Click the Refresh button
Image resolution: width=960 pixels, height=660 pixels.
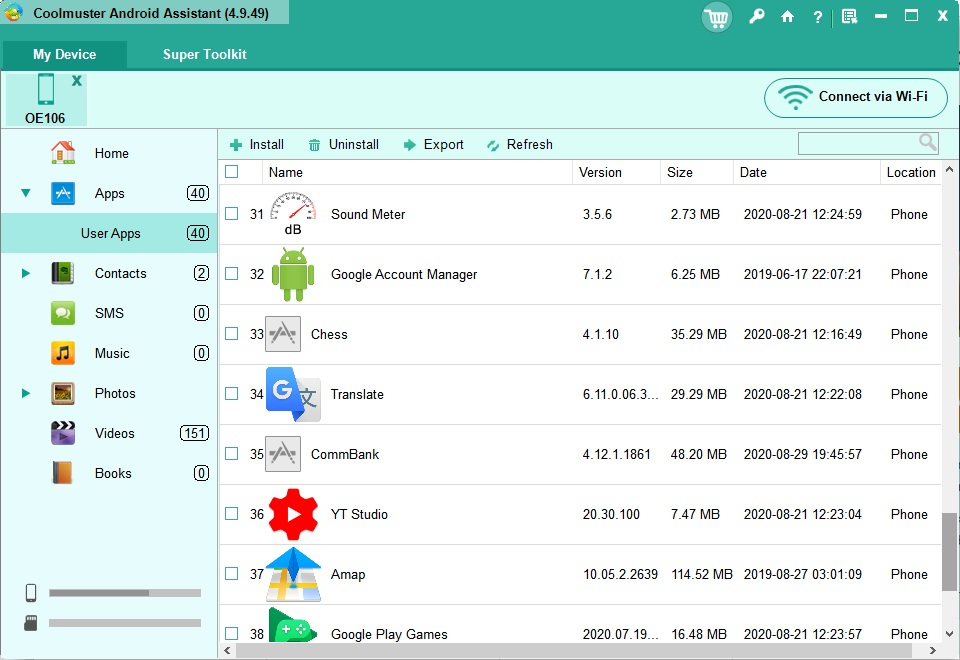pyautogui.click(x=520, y=144)
